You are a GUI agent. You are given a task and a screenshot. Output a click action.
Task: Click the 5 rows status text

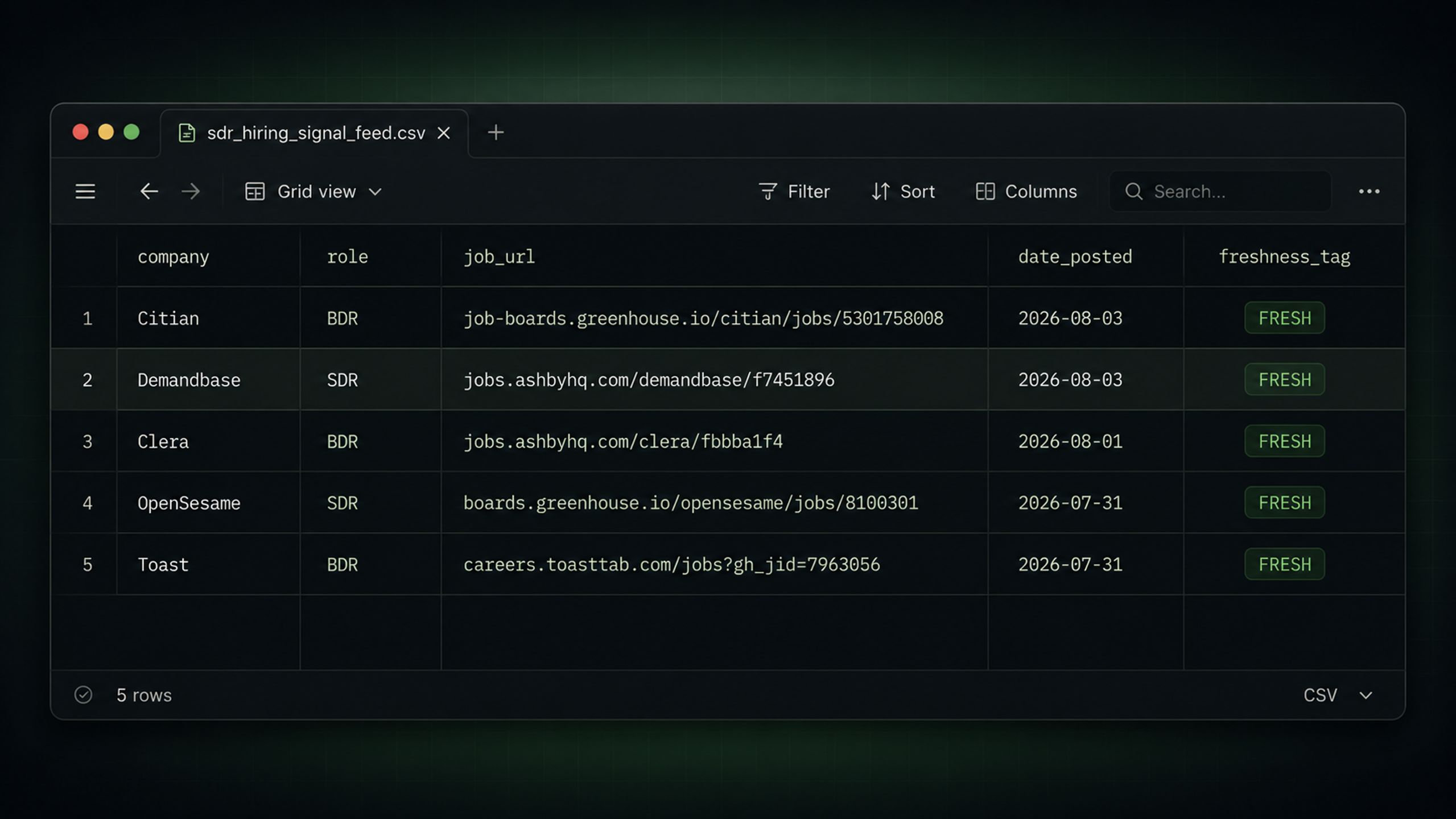144,695
